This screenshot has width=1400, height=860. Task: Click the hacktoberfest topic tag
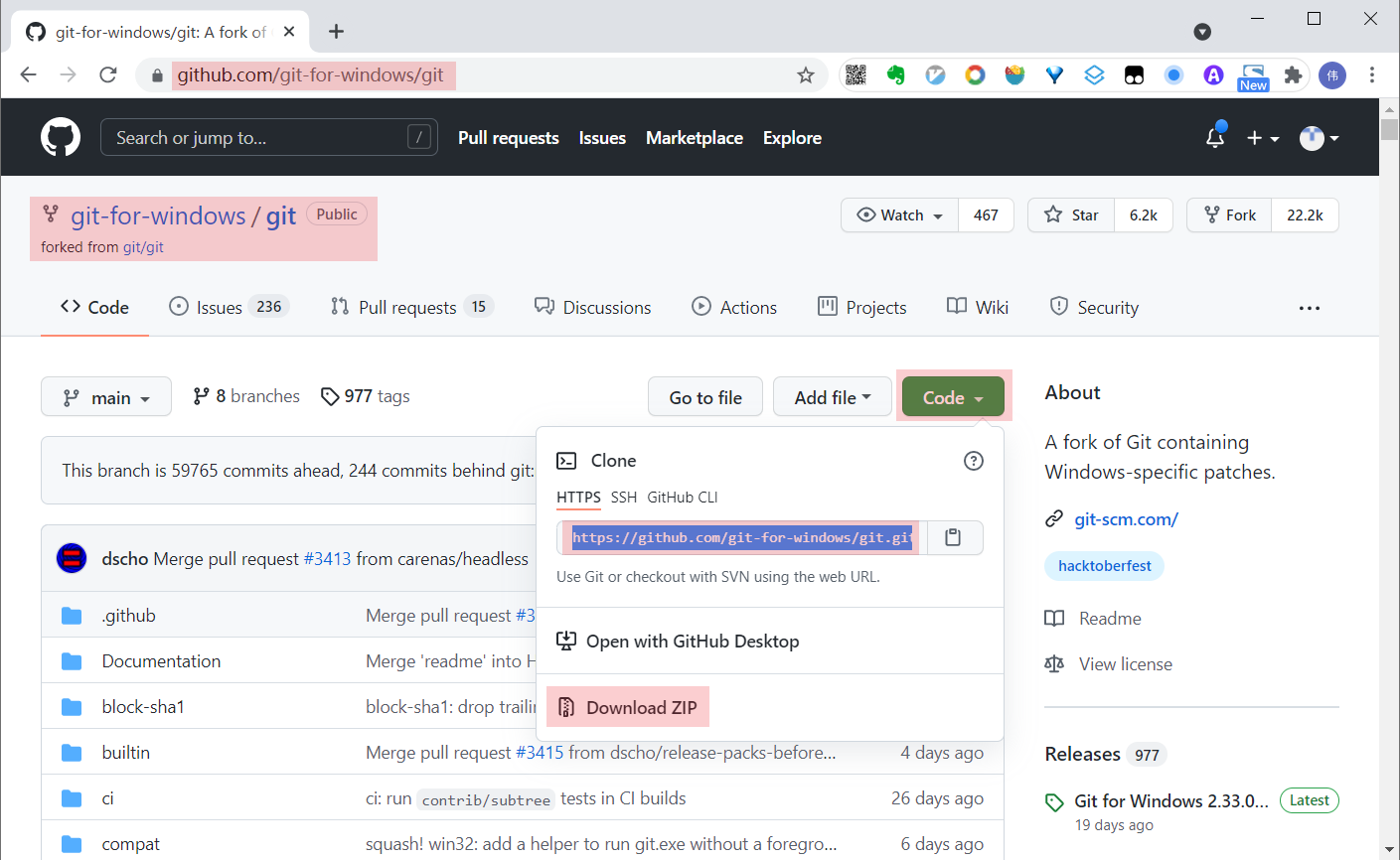(1105, 566)
